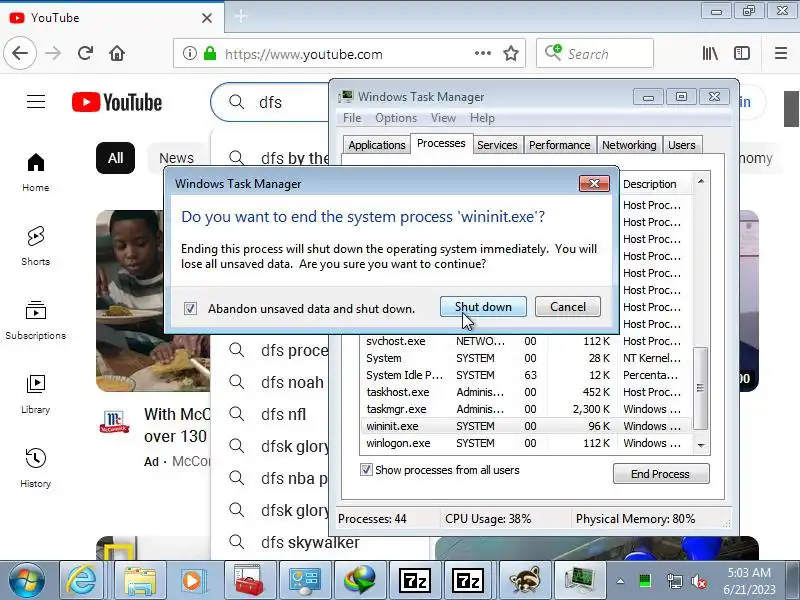Click Firefox forward navigation arrow

coord(53,53)
